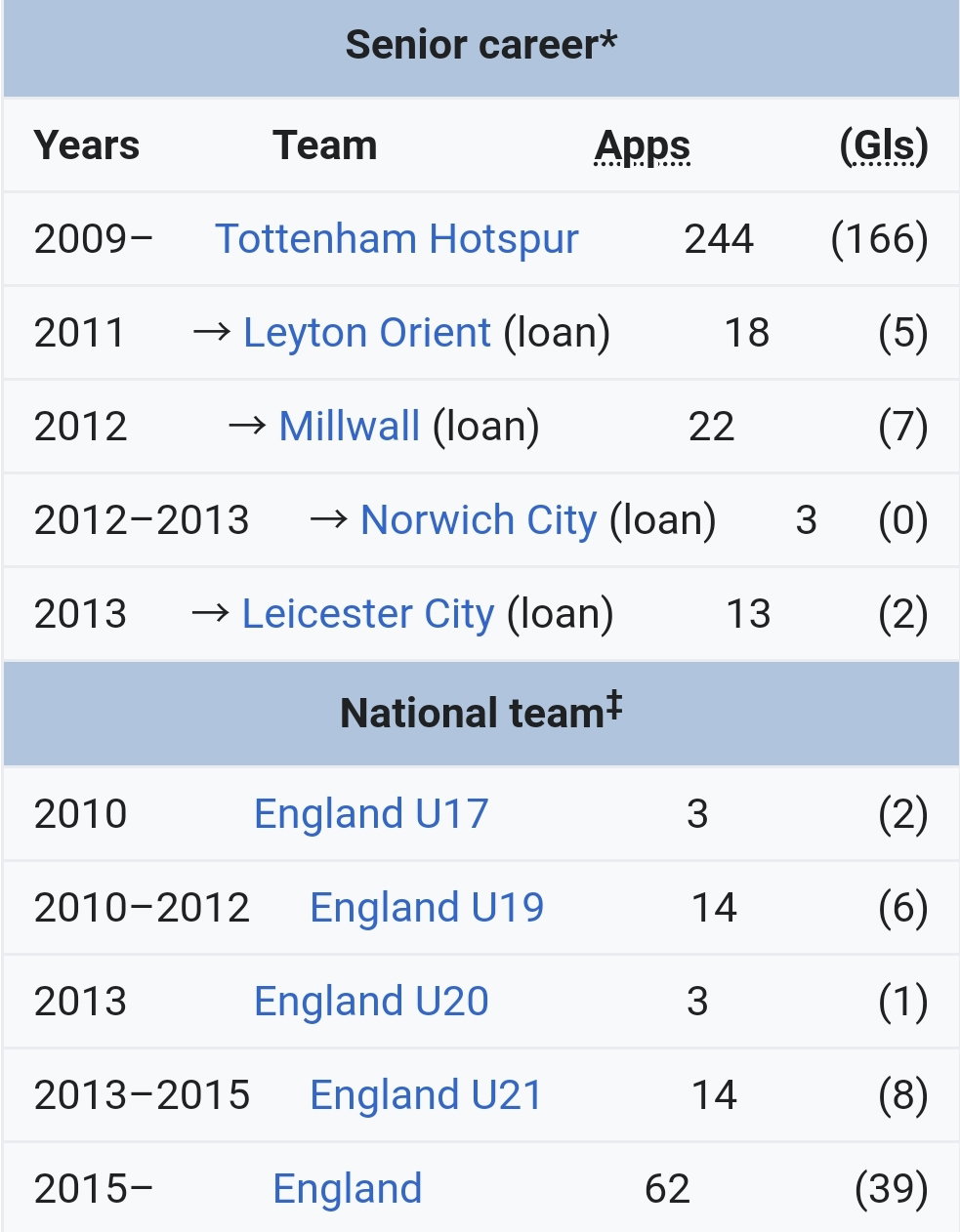This screenshot has height=1232, width=960.
Task: Click the Apps abbreviation header
Action: pos(643,146)
